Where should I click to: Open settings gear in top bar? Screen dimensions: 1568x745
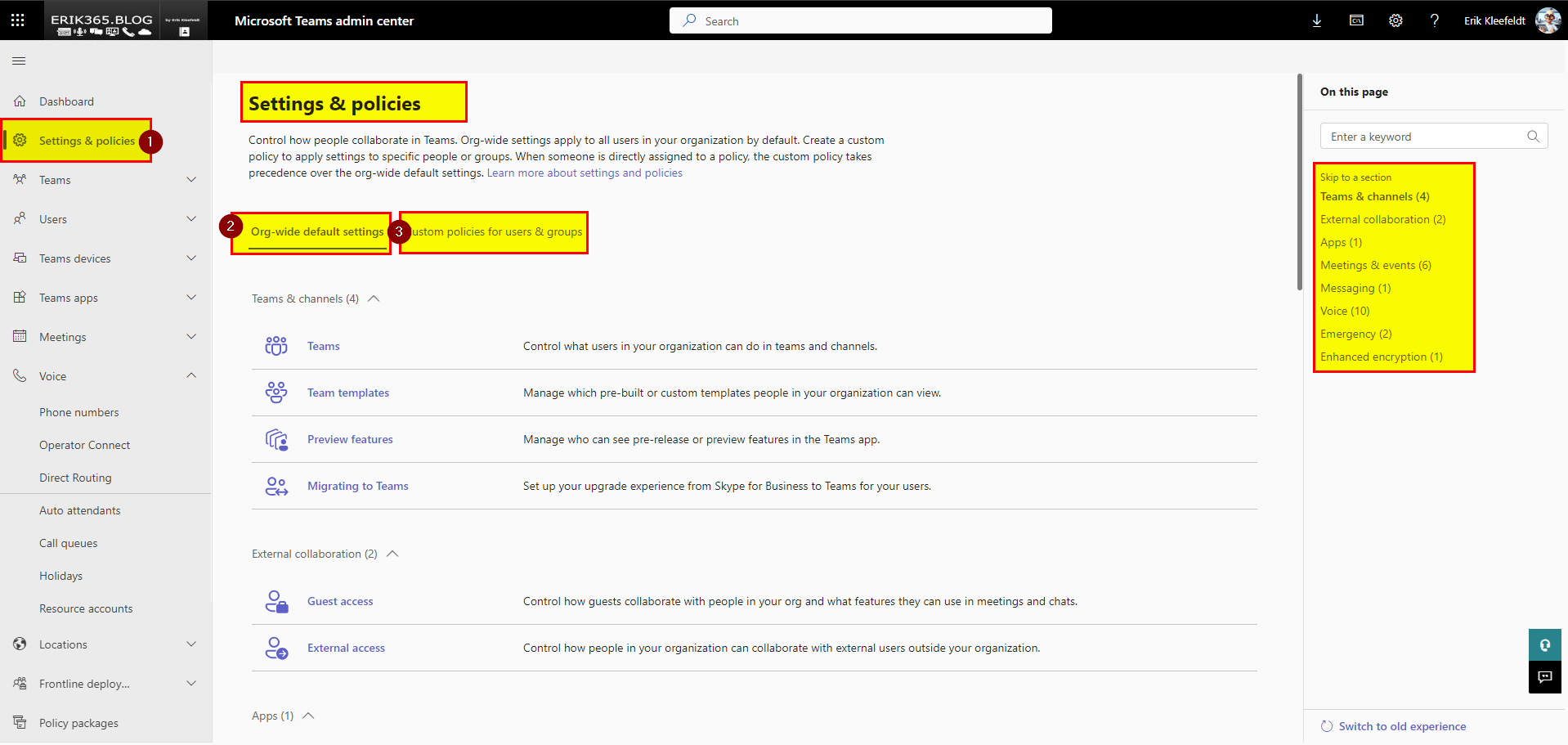(x=1396, y=20)
